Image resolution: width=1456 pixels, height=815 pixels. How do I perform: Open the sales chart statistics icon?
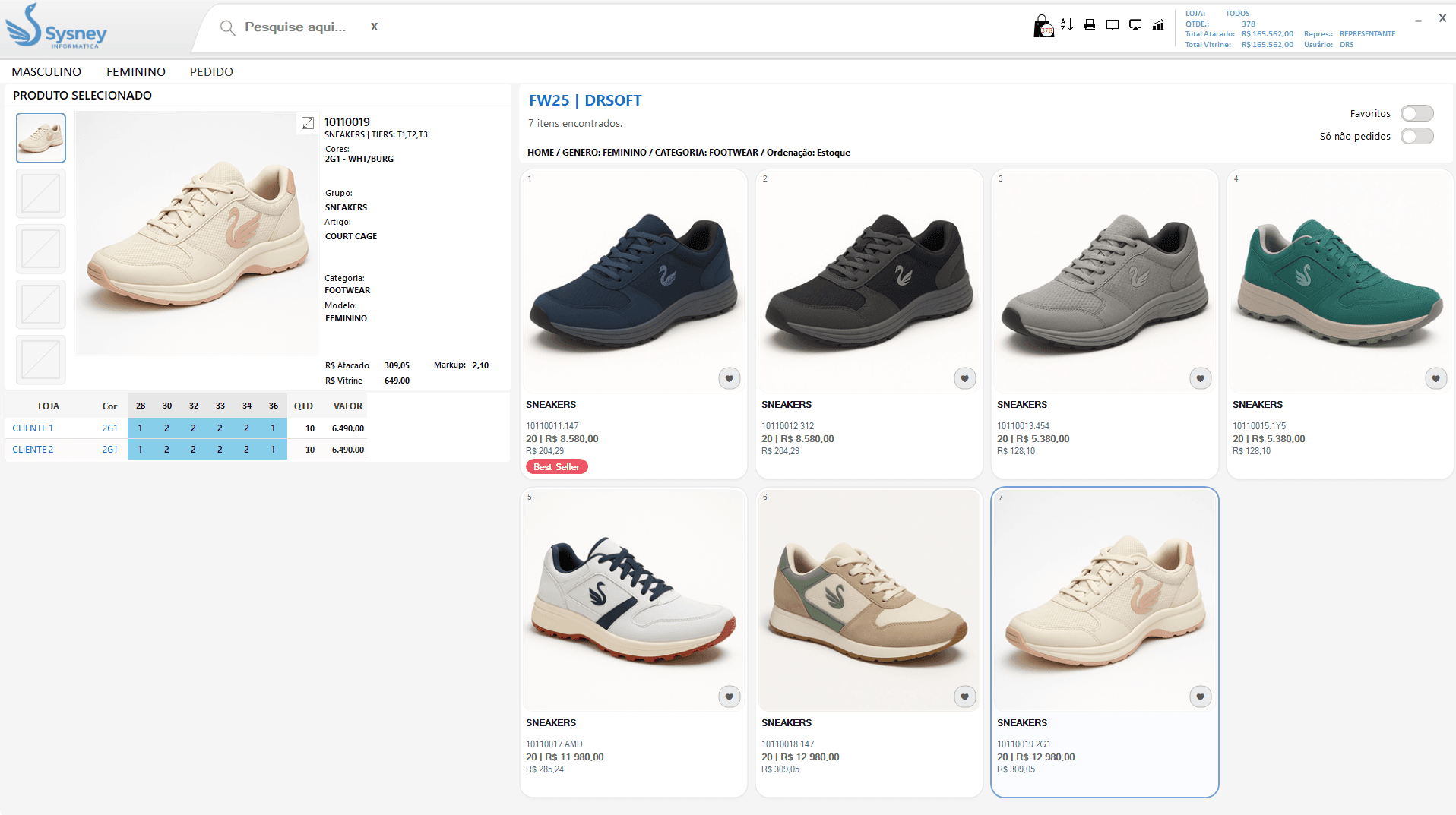tap(1158, 25)
